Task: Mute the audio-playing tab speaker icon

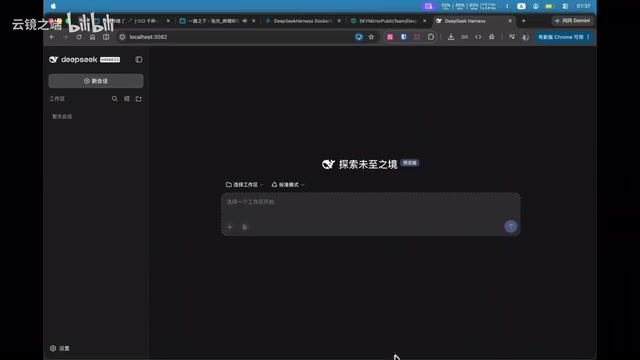Action: 244,21
